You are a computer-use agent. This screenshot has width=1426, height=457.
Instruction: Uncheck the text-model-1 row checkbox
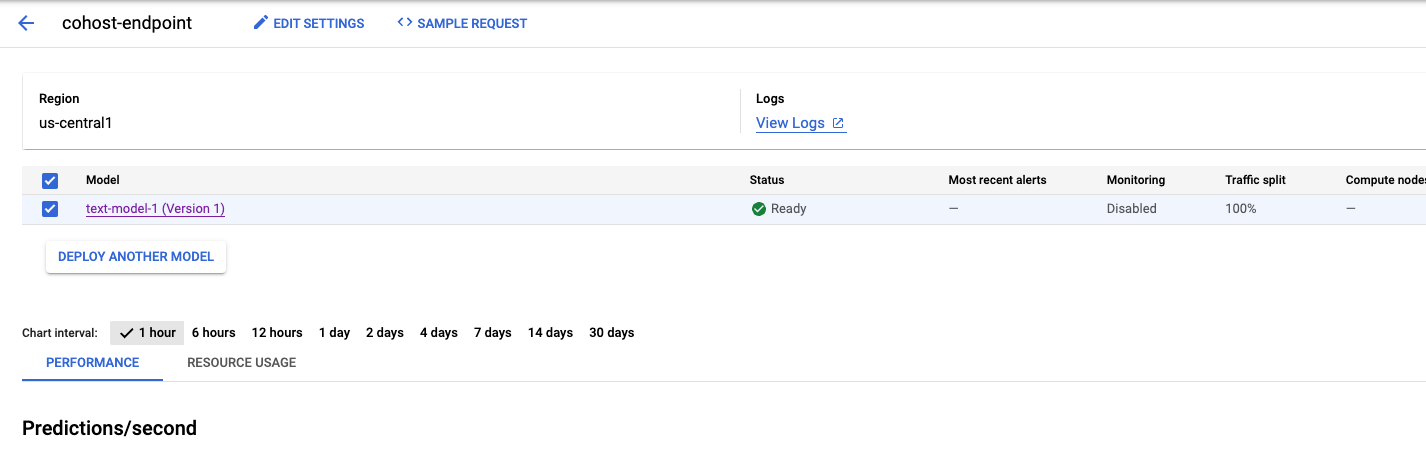[50, 209]
